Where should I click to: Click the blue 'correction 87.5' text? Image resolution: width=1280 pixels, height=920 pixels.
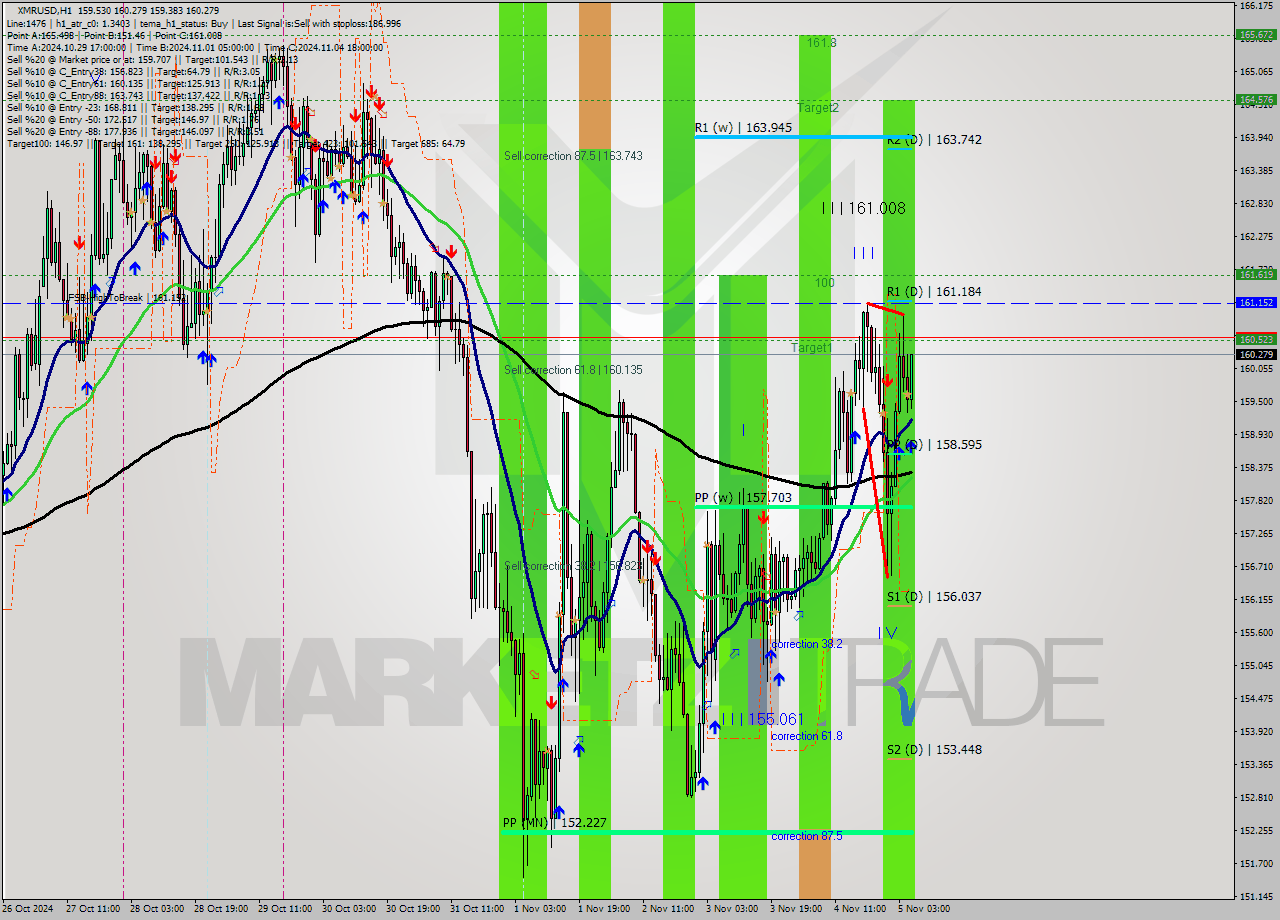point(806,836)
